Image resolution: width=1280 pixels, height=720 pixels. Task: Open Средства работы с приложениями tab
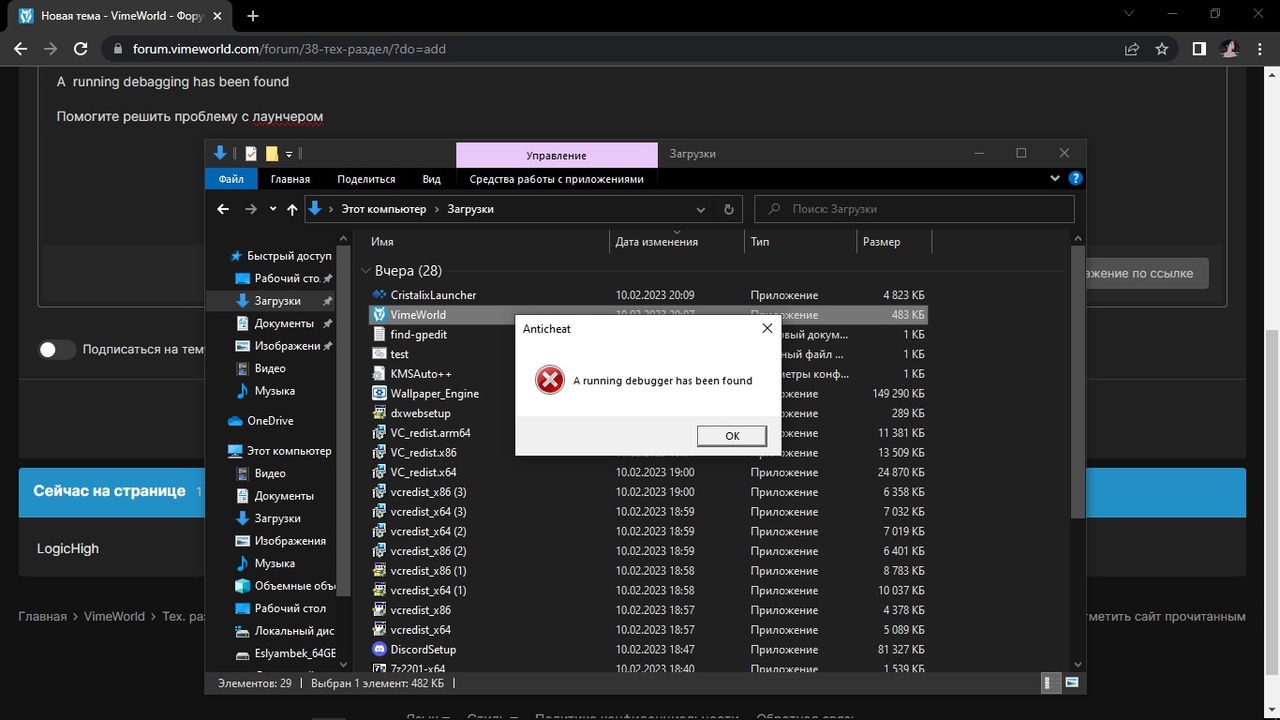coord(556,179)
